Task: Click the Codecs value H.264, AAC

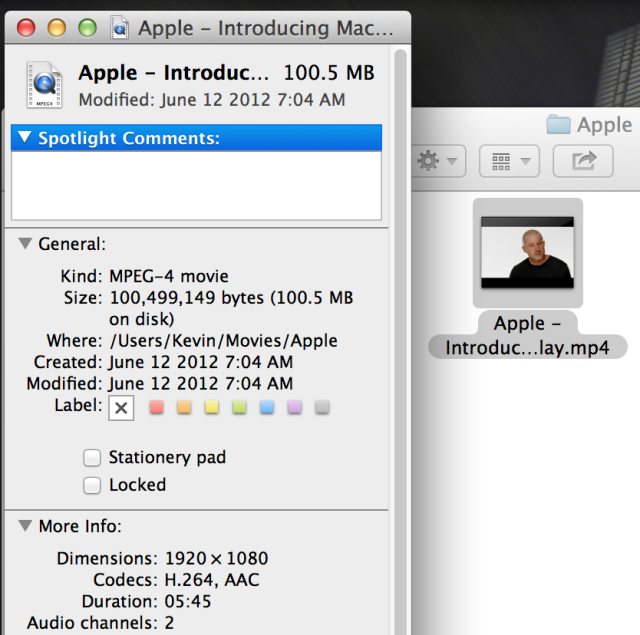Action: pos(212,580)
